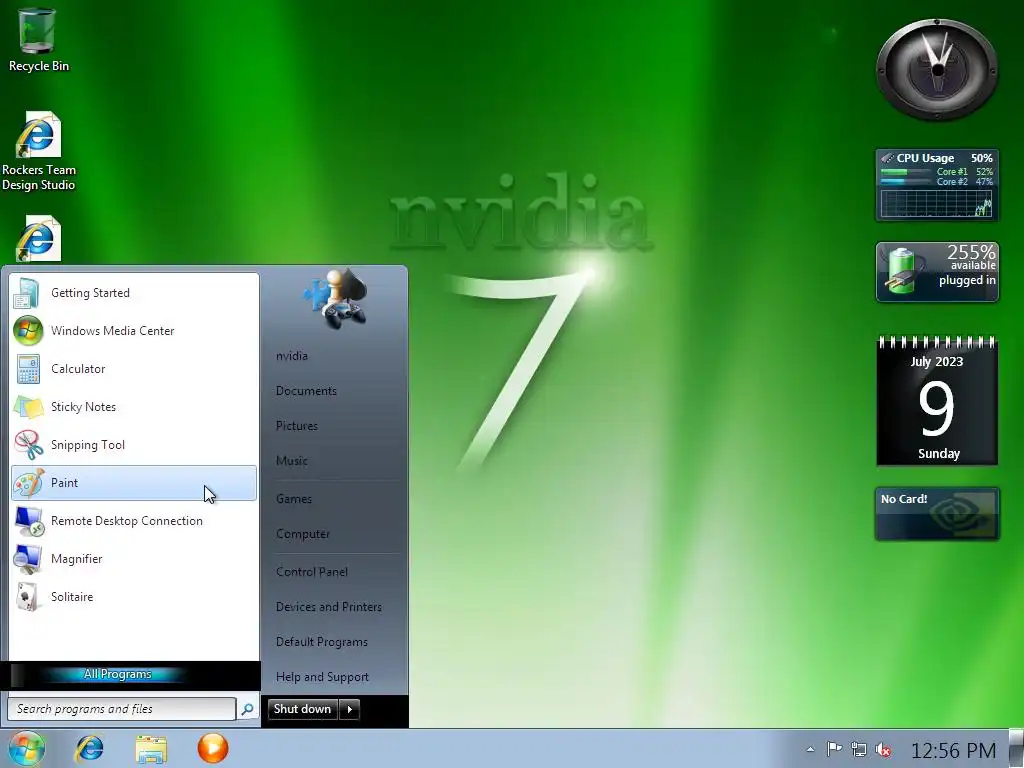Open Documents from Start menu

(306, 391)
